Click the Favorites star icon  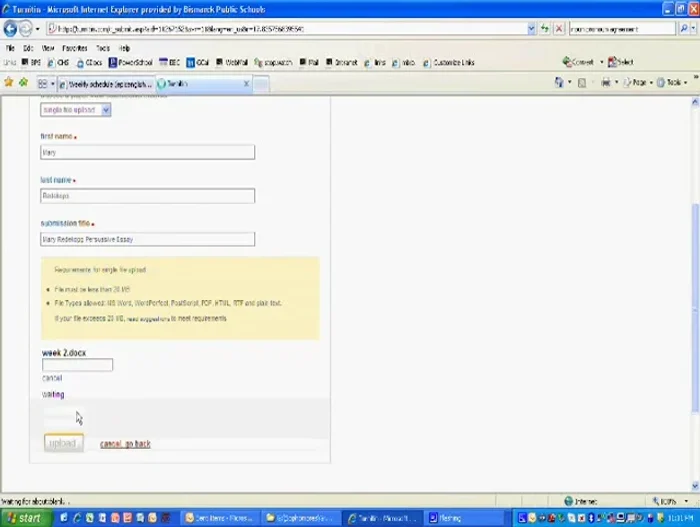10,83
